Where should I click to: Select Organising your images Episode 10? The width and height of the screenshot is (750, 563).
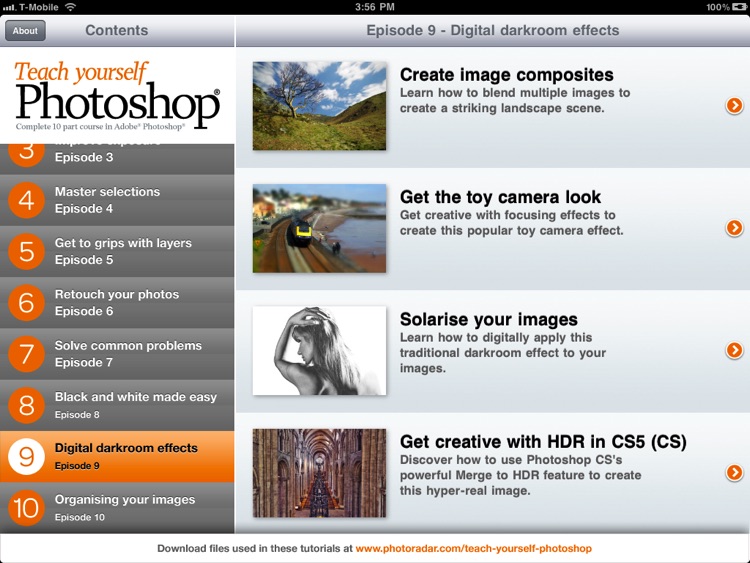[117, 508]
